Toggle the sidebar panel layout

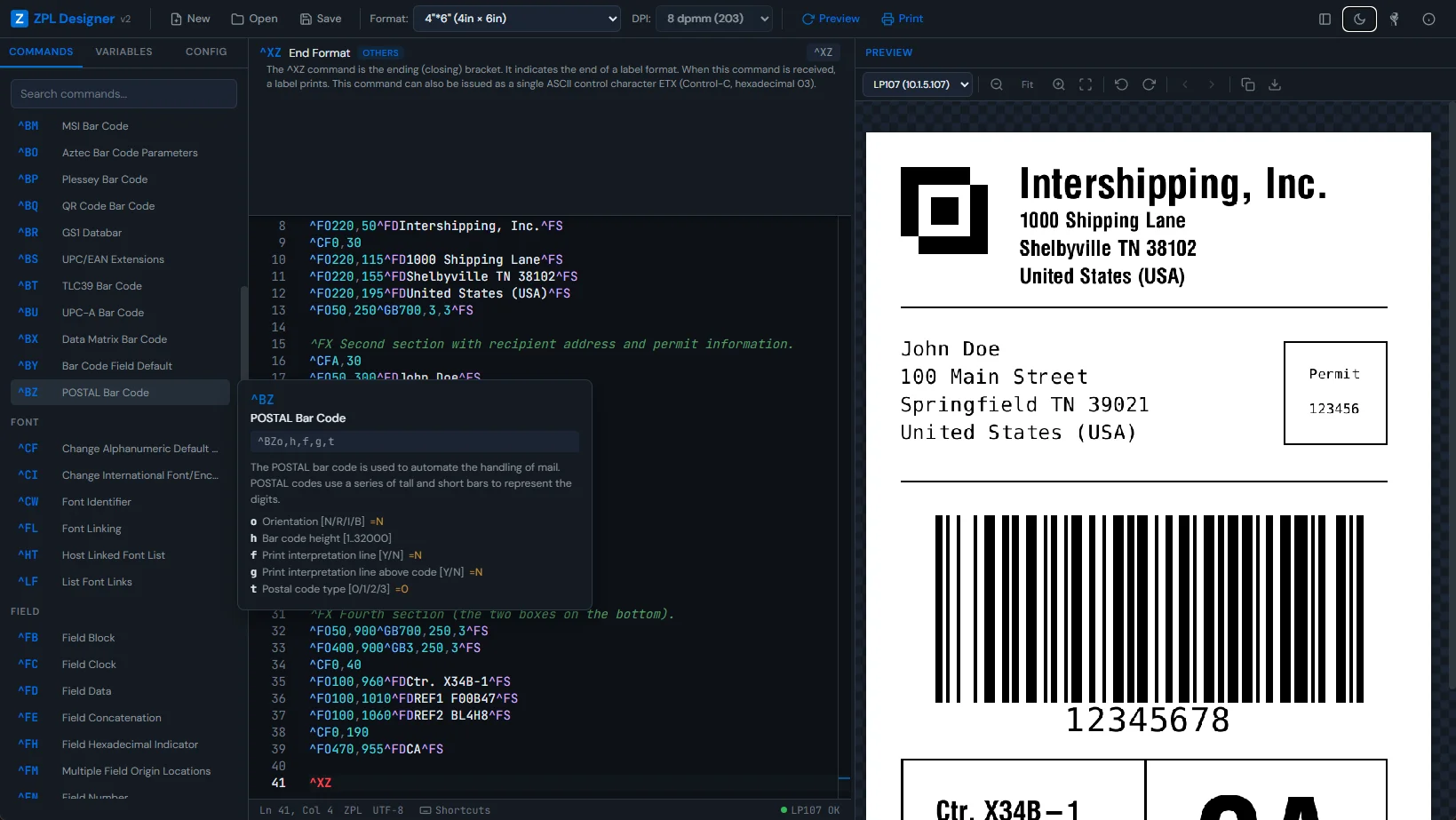pyautogui.click(x=1325, y=19)
